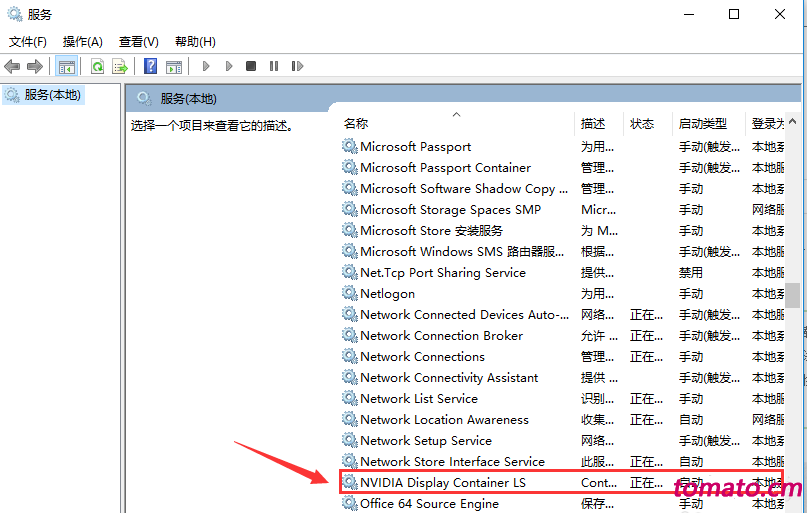Select the Network Connections service

pyautogui.click(x=562, y=357)
